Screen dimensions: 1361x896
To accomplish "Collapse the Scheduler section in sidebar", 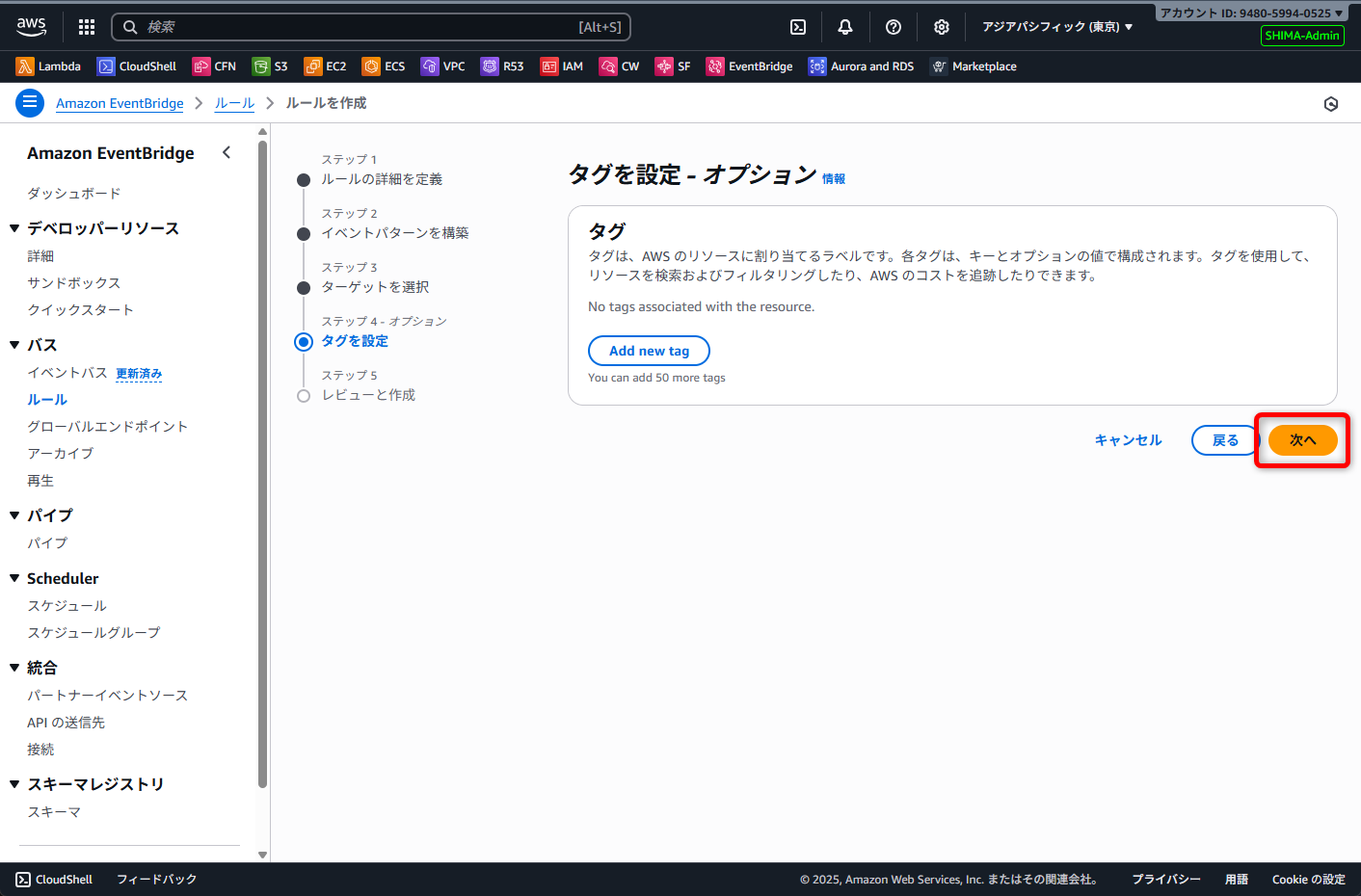I will (14, 578).
